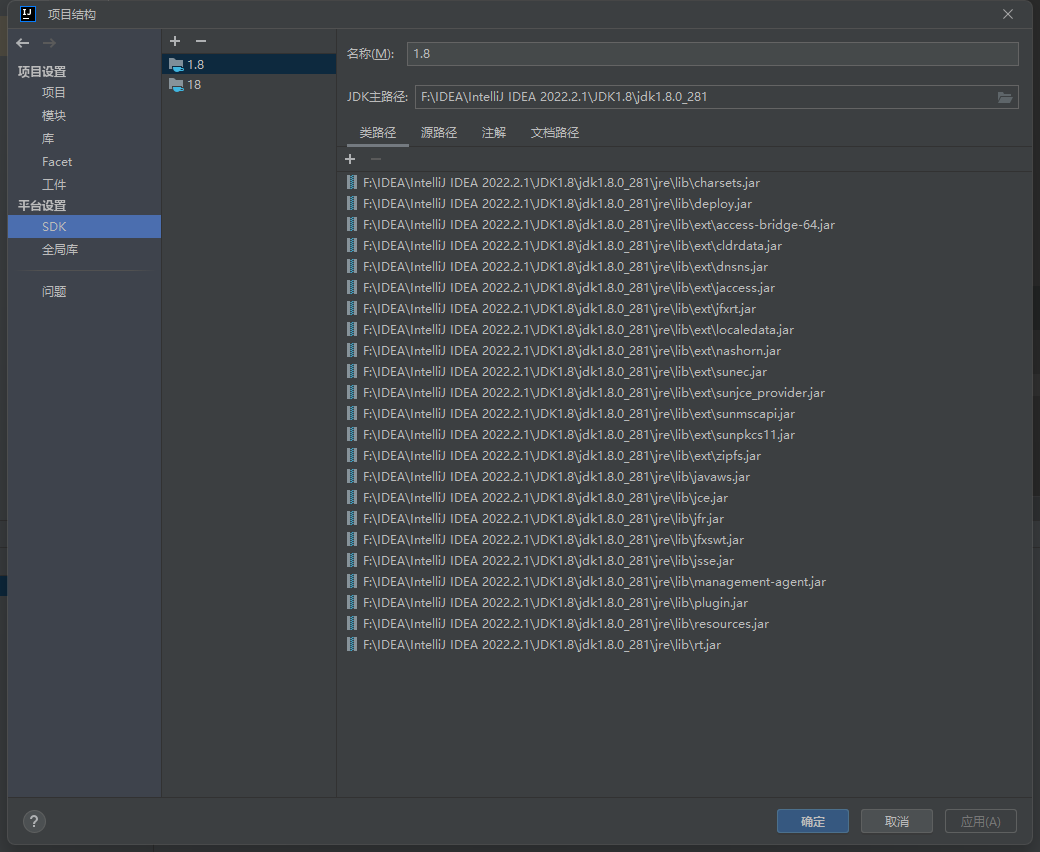The height and width of the screenshot is (852, 1040).
Task: Select the 1.8 SDK entry
Action: (249, 64)
